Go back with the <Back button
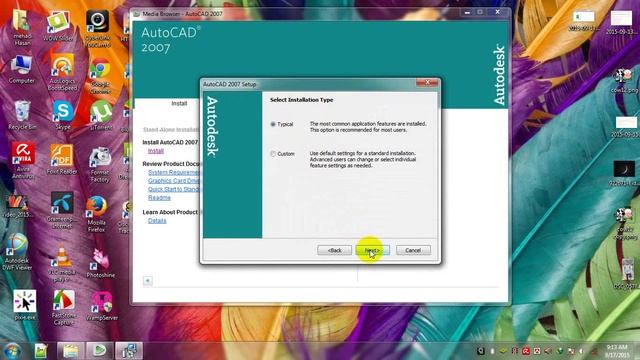This screenshot has width=640, height=360. pyautogui.click(x=334, y=250)
